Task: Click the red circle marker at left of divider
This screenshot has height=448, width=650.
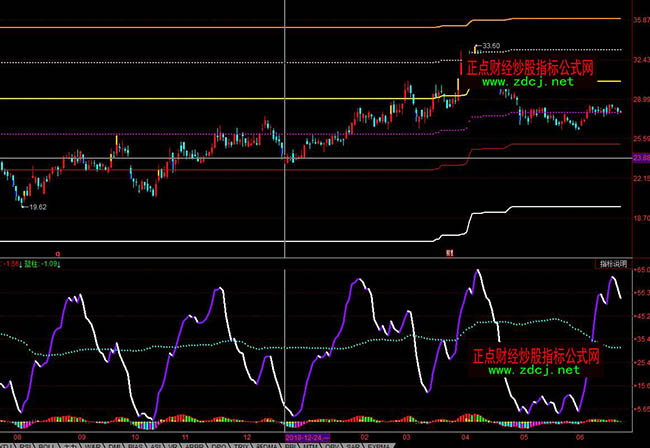Action: coord(58,254)
